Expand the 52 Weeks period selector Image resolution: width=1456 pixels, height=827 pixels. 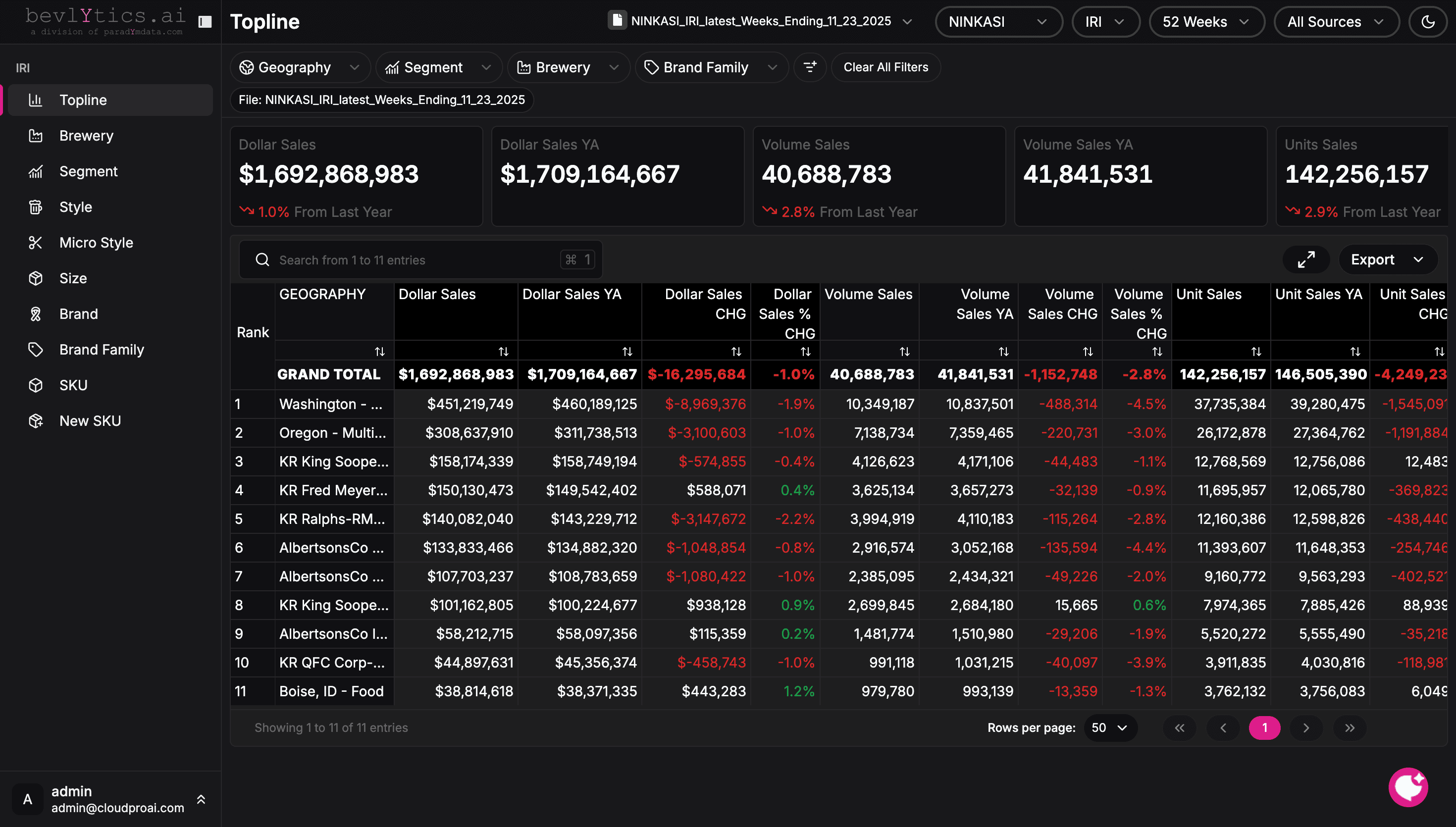pyautogui.click(x=1206, y=22)
